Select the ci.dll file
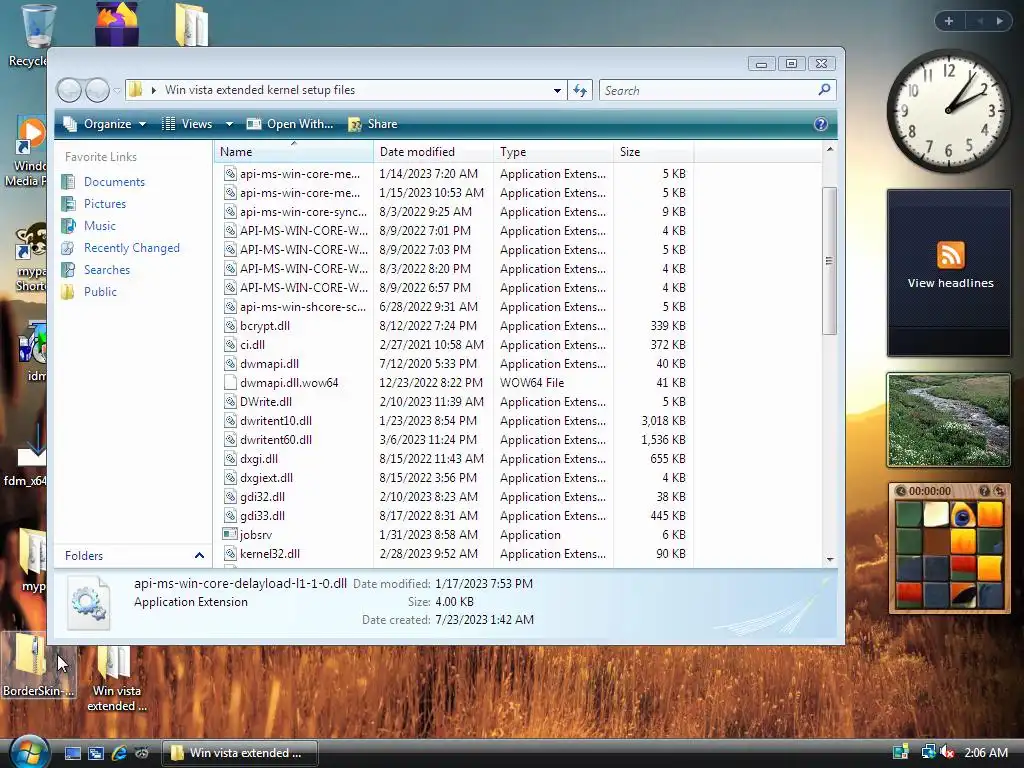 252,345
